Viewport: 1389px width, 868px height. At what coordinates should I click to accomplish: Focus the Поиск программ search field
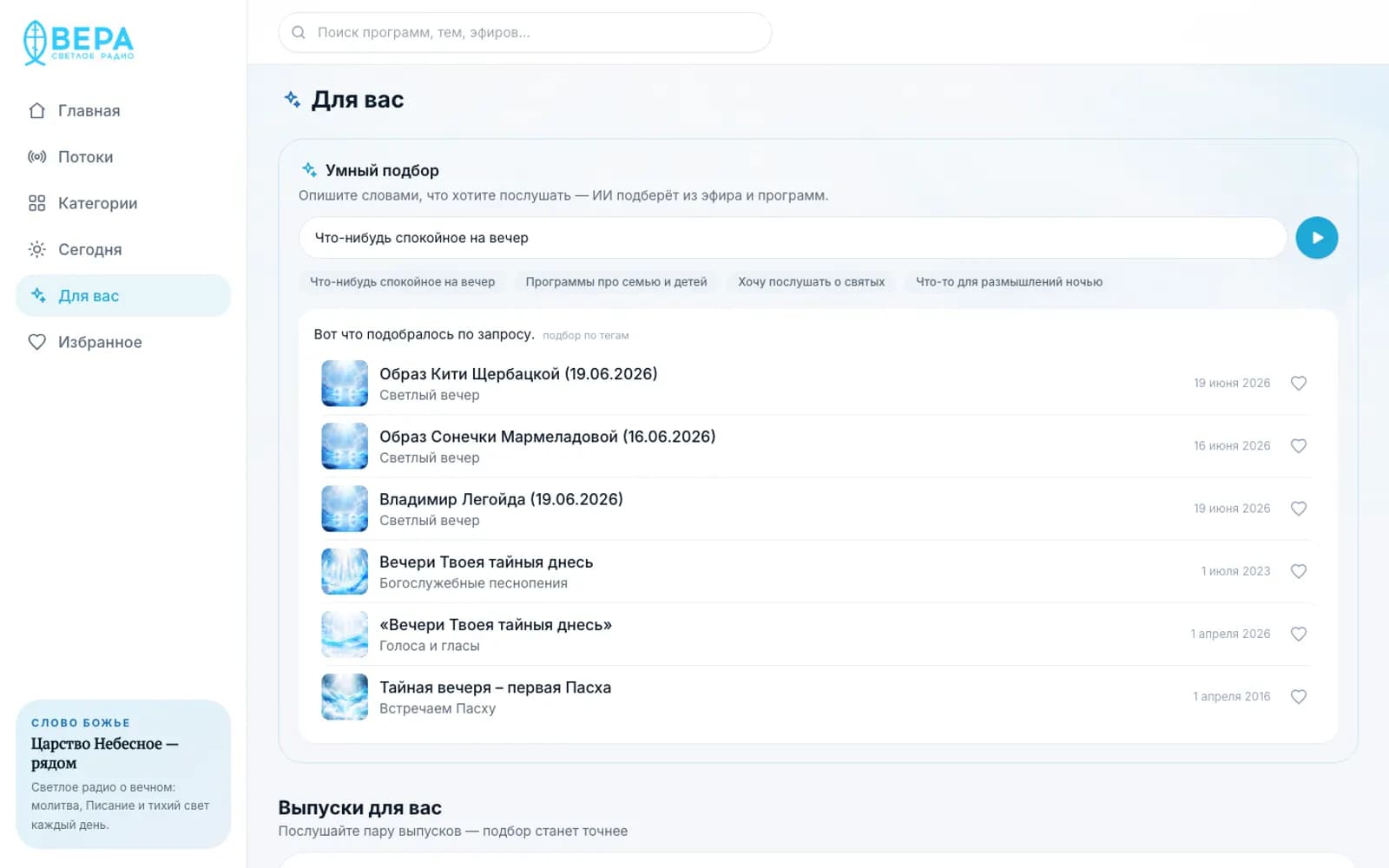(x=524, y=32)
